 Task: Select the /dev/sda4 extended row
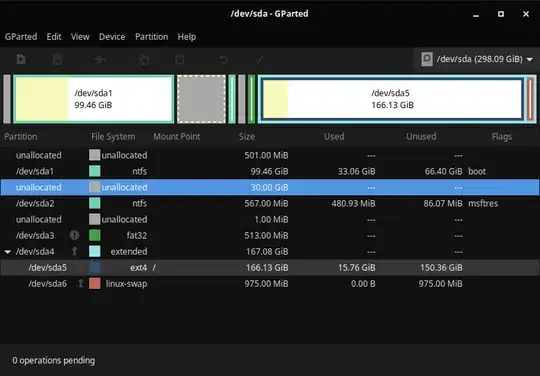[270, 251]
